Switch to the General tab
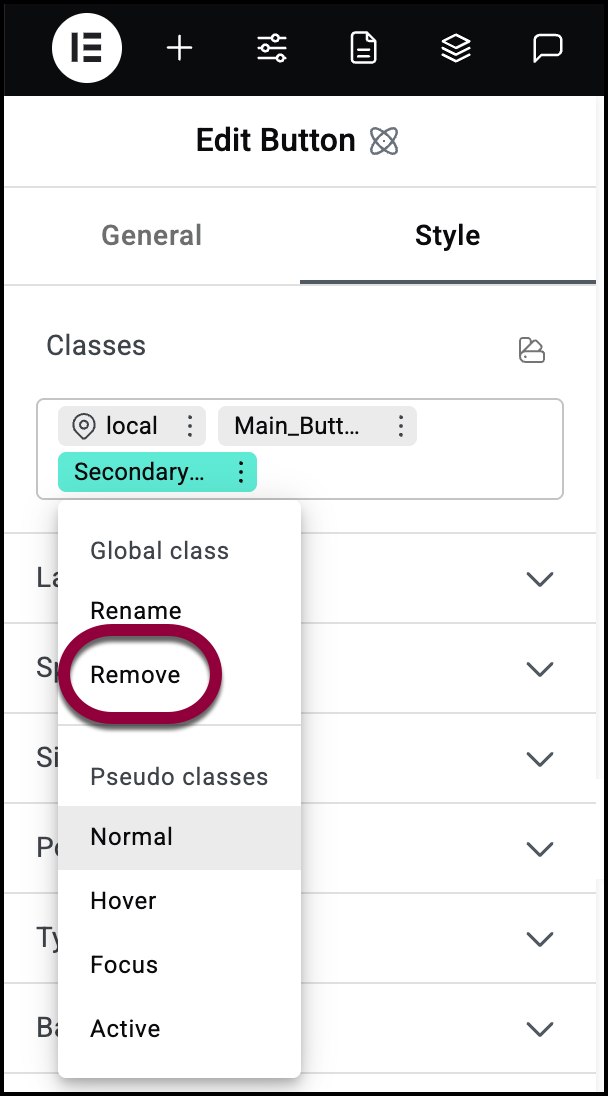Image resolution: width=608 pixels, height=1096 pixels. [152, 236]
